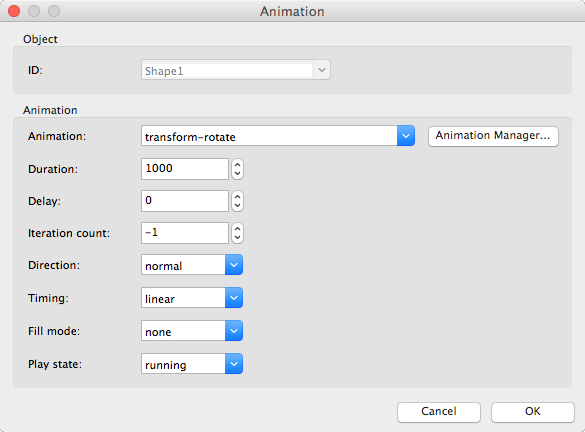Expand the Timing dropdown set to linear

tap(192, 298)
